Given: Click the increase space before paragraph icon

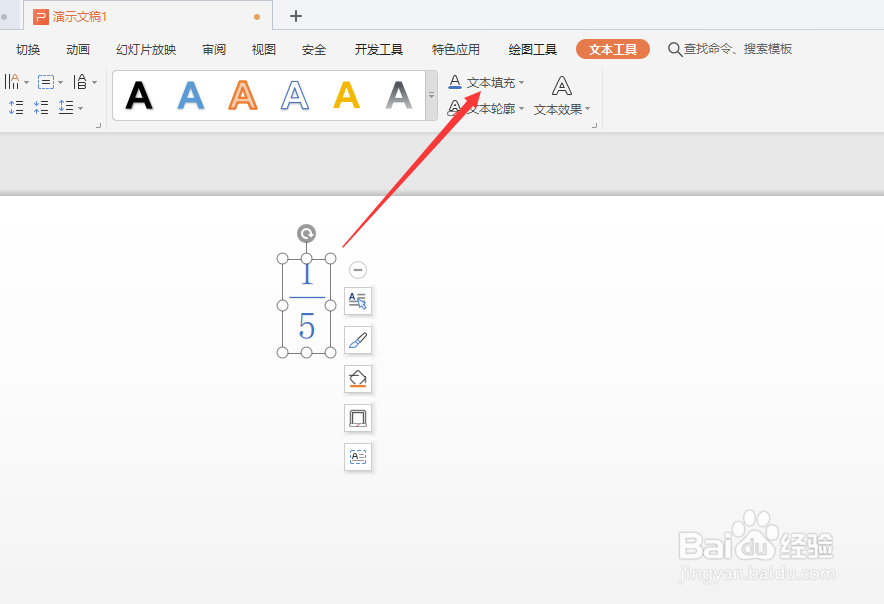Looking at the screenshot, I should tap(15, 107).
